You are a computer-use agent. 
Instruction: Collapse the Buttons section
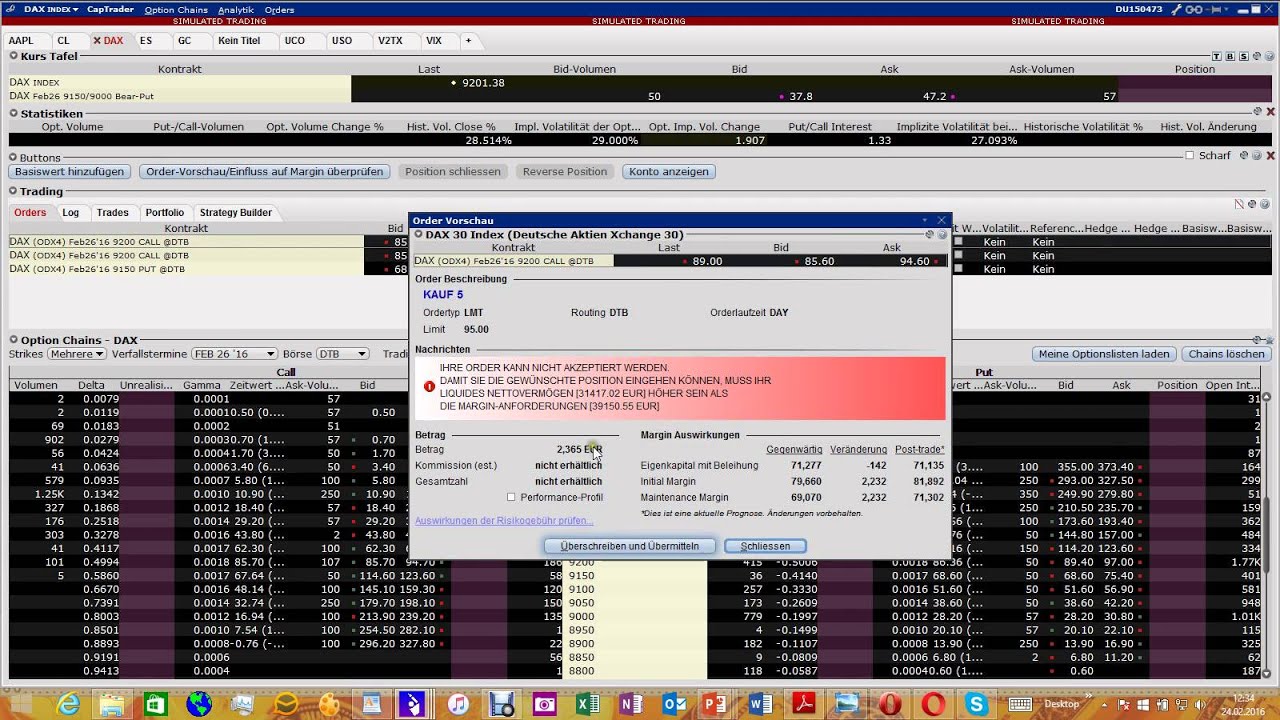(x=14, y=158)
